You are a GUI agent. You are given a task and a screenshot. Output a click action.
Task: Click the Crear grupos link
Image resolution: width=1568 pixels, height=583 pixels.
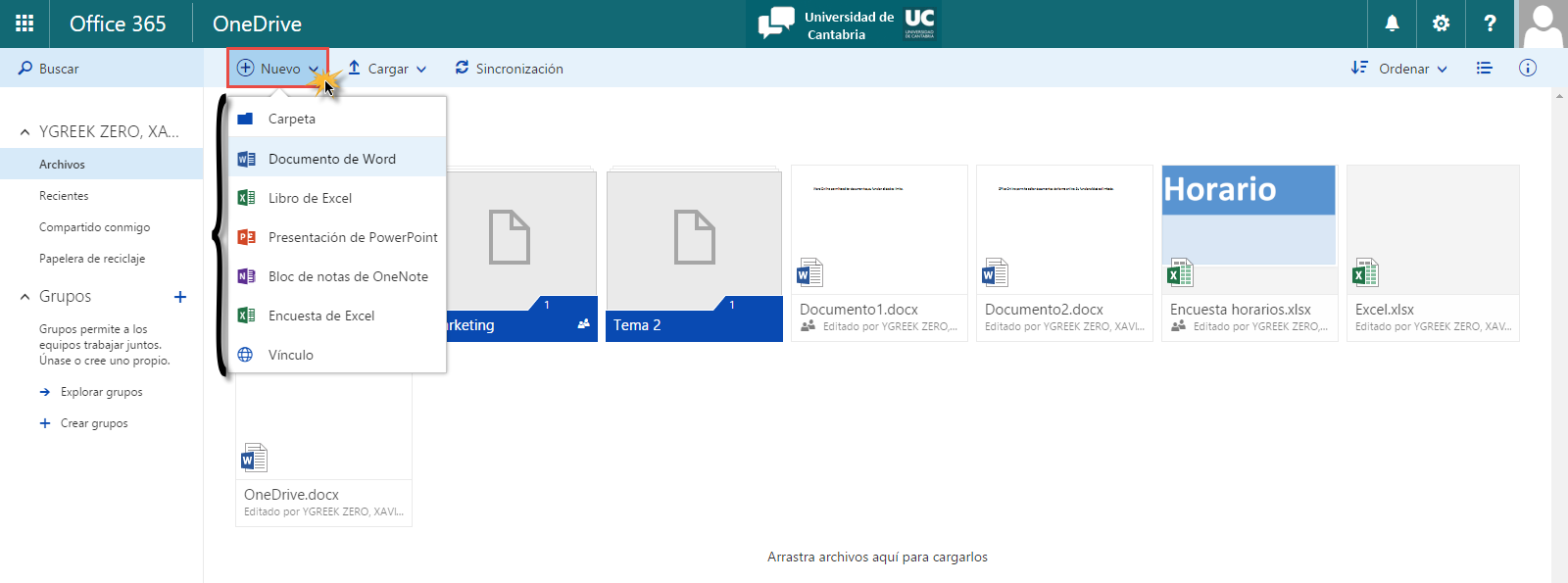click(x=94, y=423)
